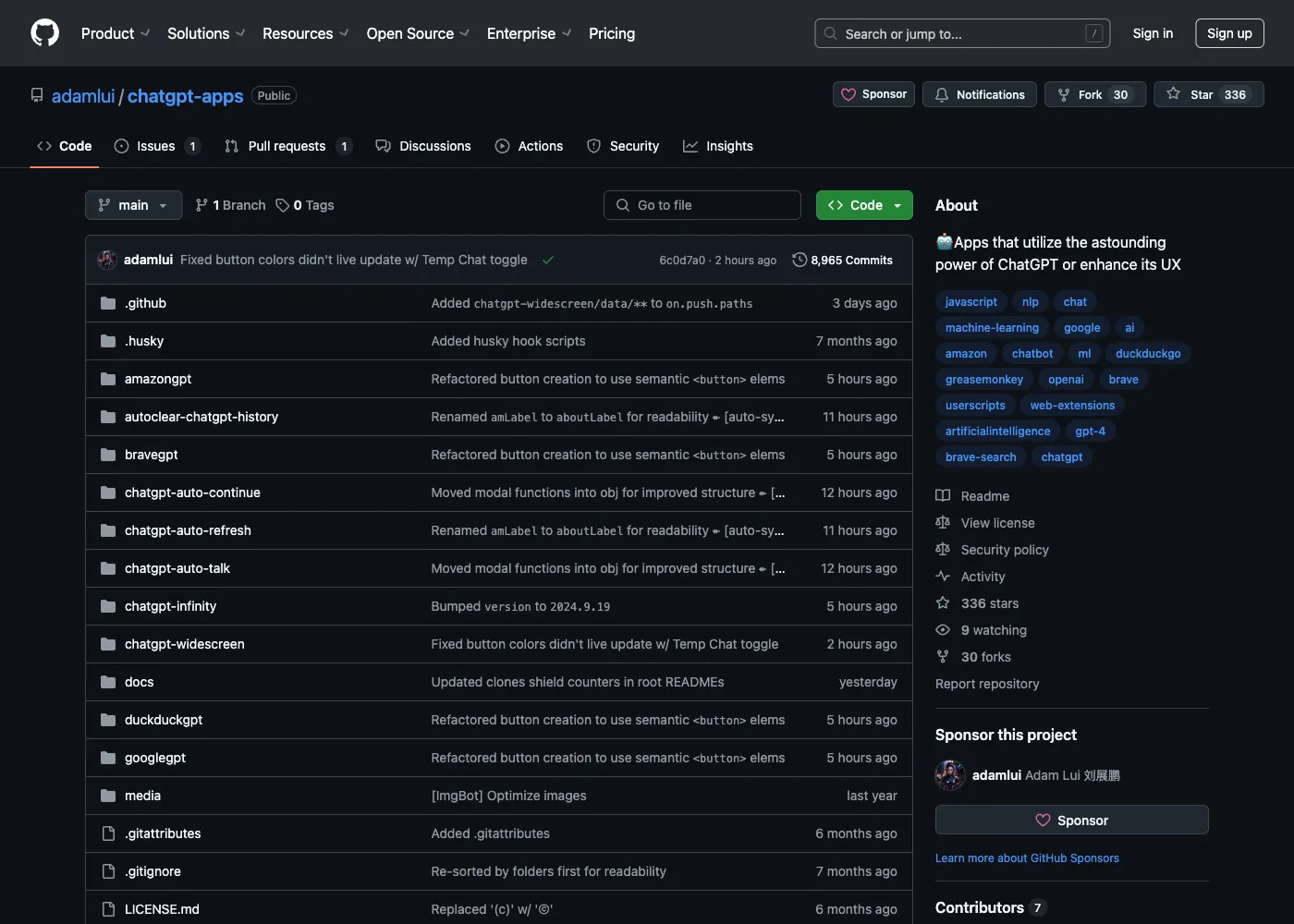This screenshot has width=1294, height=924.
Task: Click the greasemonkey topic tag
Action: tap(983, 380)
